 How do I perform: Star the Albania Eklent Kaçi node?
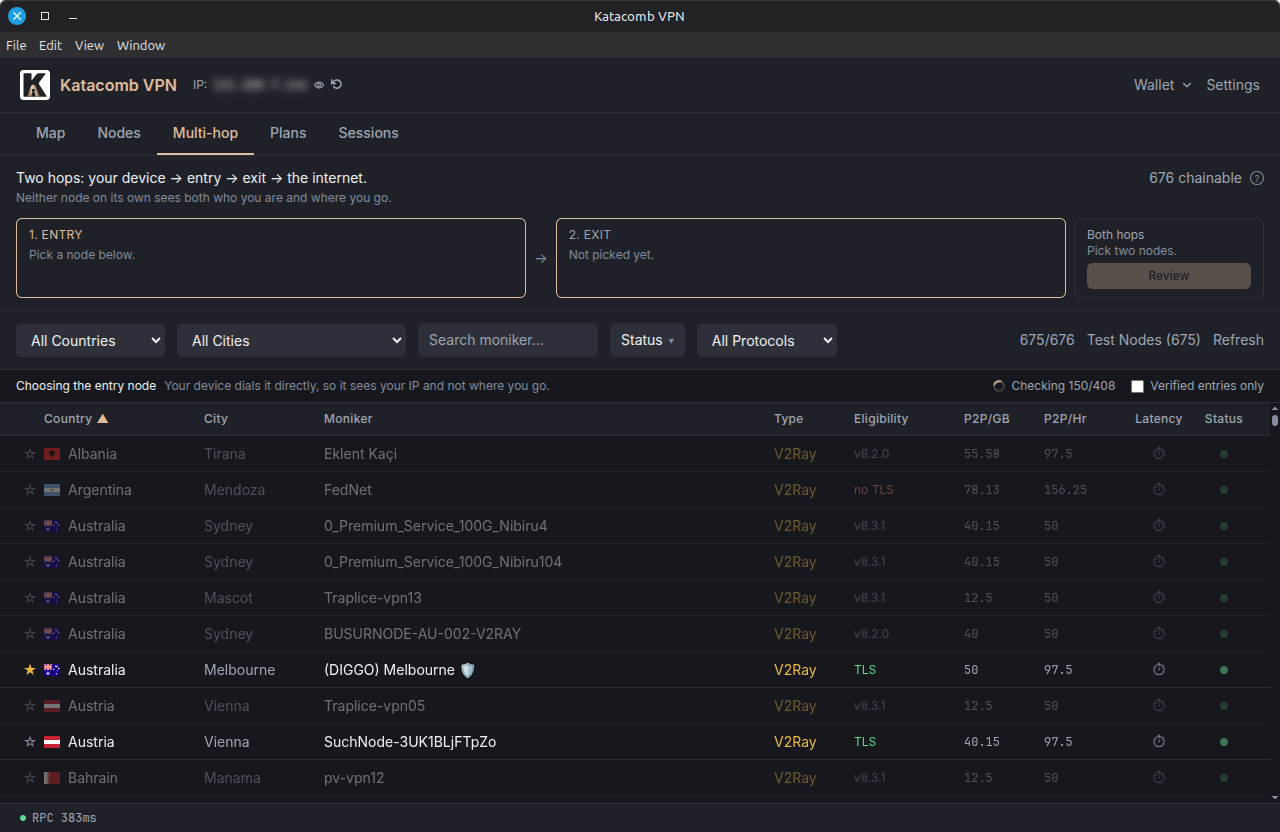click(30, 454)
